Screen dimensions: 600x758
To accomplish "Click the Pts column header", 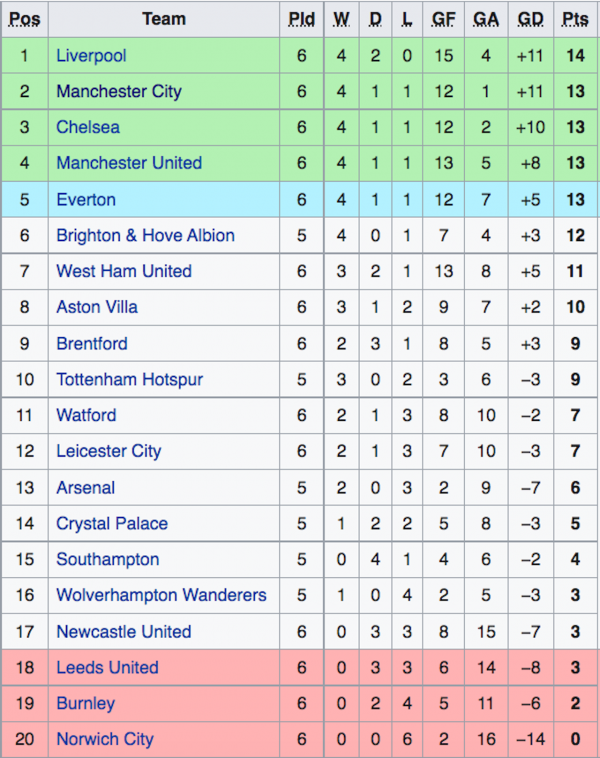I will 575,19.
